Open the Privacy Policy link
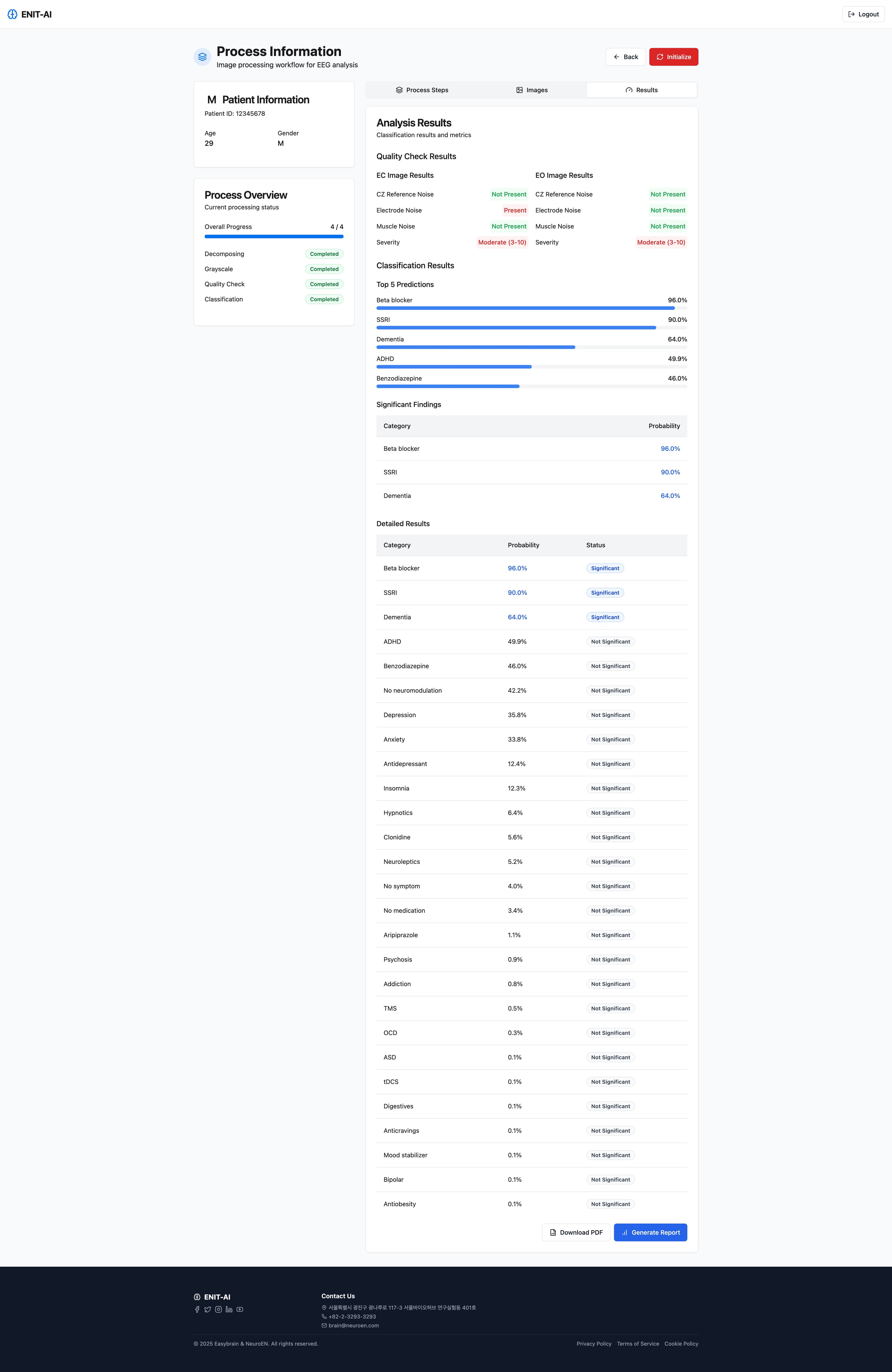 594,1344
